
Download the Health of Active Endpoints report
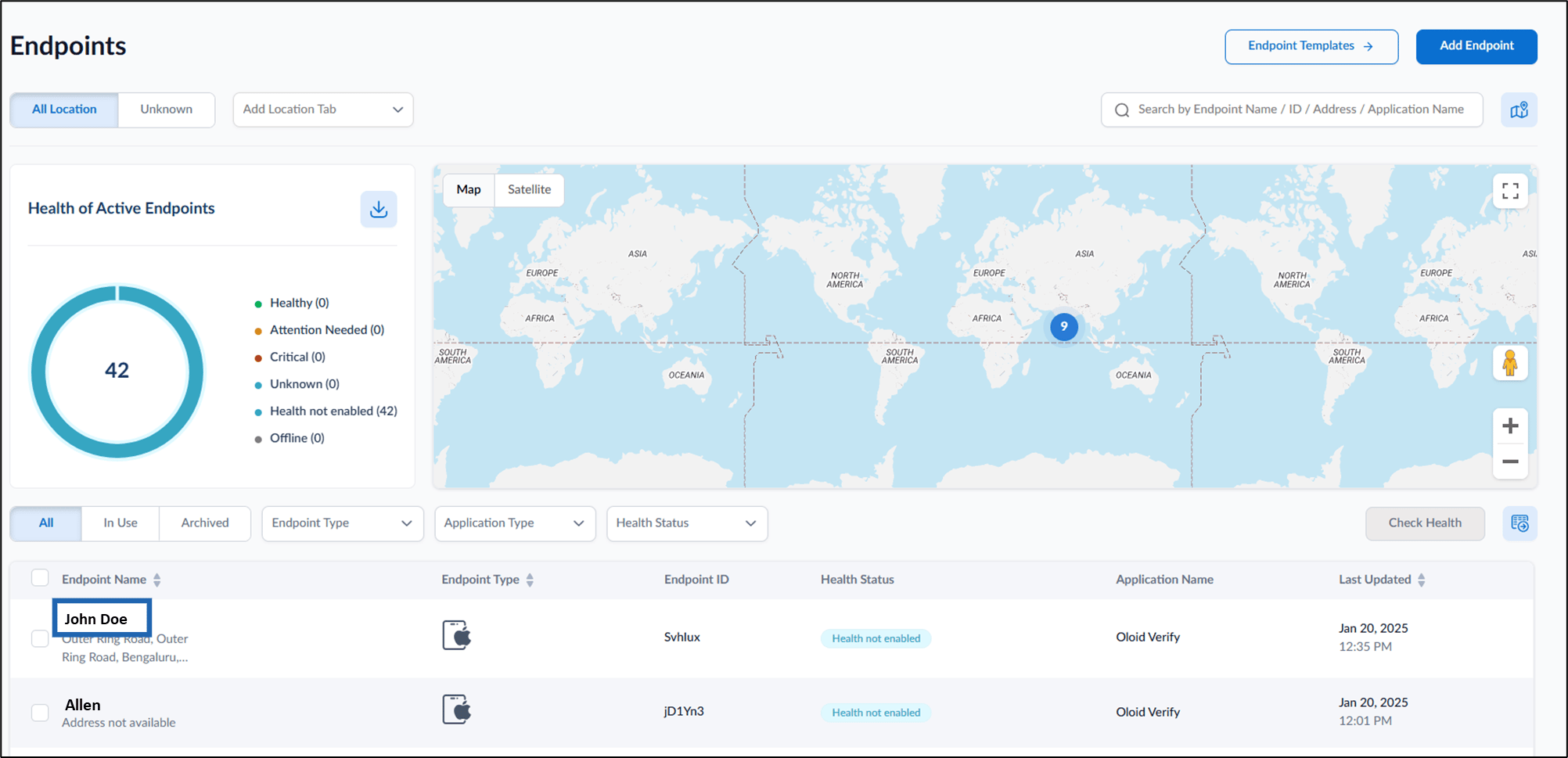pos(379,210)
